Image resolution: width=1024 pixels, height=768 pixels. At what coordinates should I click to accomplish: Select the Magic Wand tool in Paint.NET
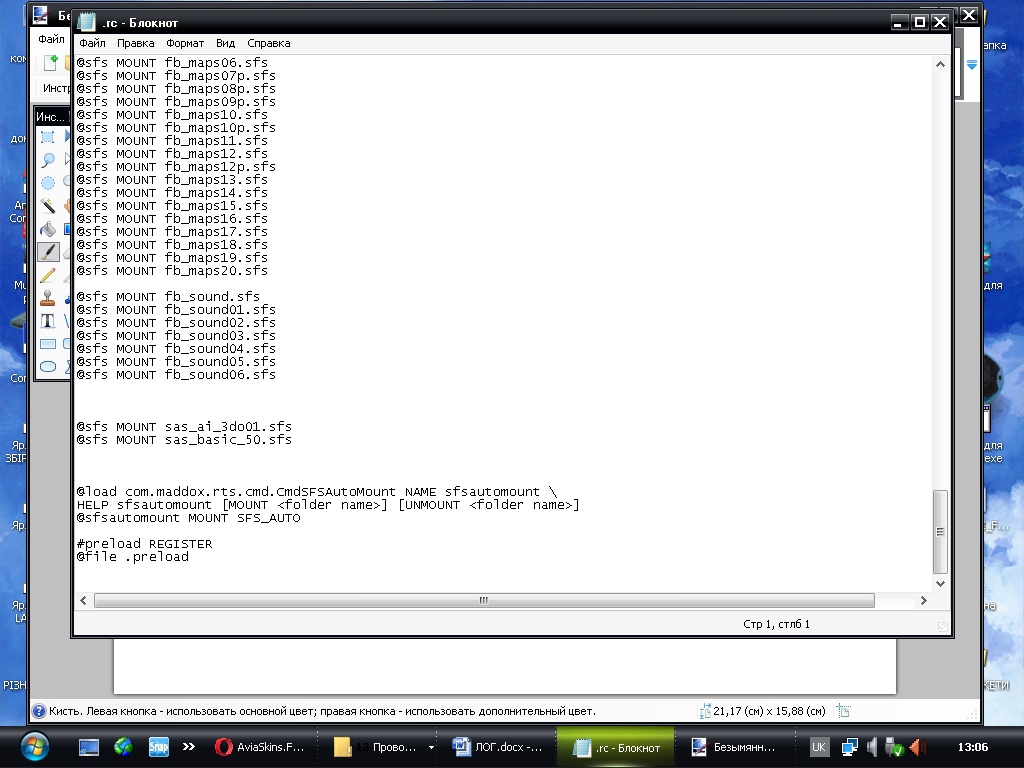[x=48, y=206]
